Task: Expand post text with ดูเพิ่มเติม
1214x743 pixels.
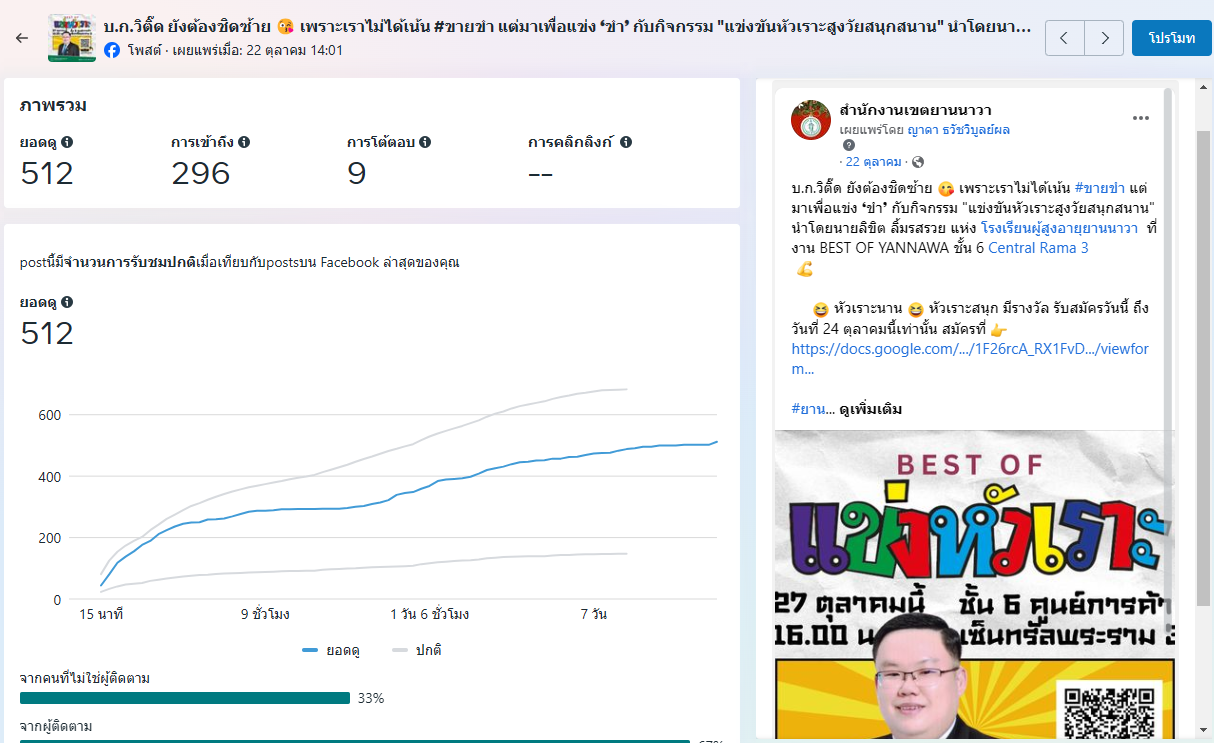Action: tap(870, 409)
